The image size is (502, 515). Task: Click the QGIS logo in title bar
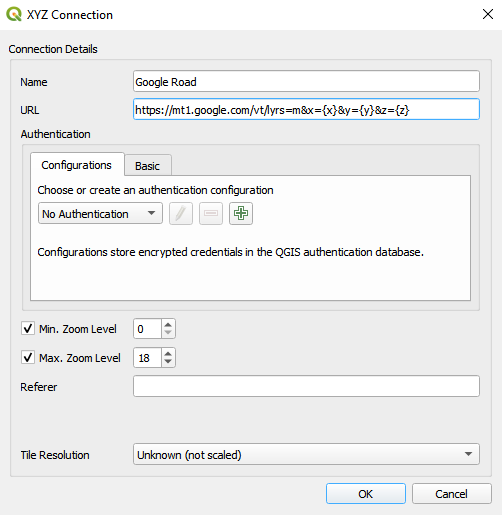pos(14,14)
